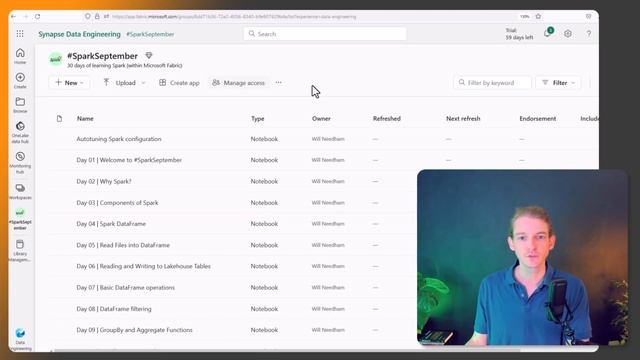Screen dimensions: 640x360
Task: Click Synapse Data Engineering title link
Action: (x=80, y=34)
